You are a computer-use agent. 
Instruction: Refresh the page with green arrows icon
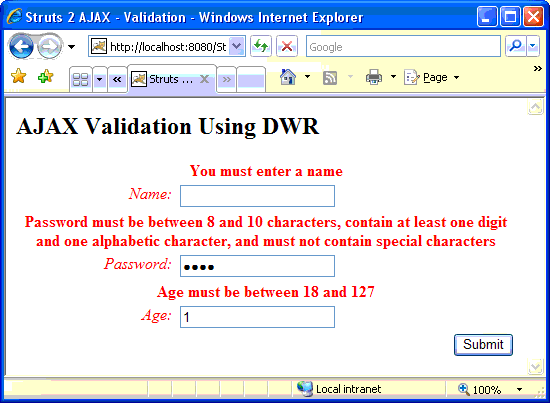click(261, 46)
